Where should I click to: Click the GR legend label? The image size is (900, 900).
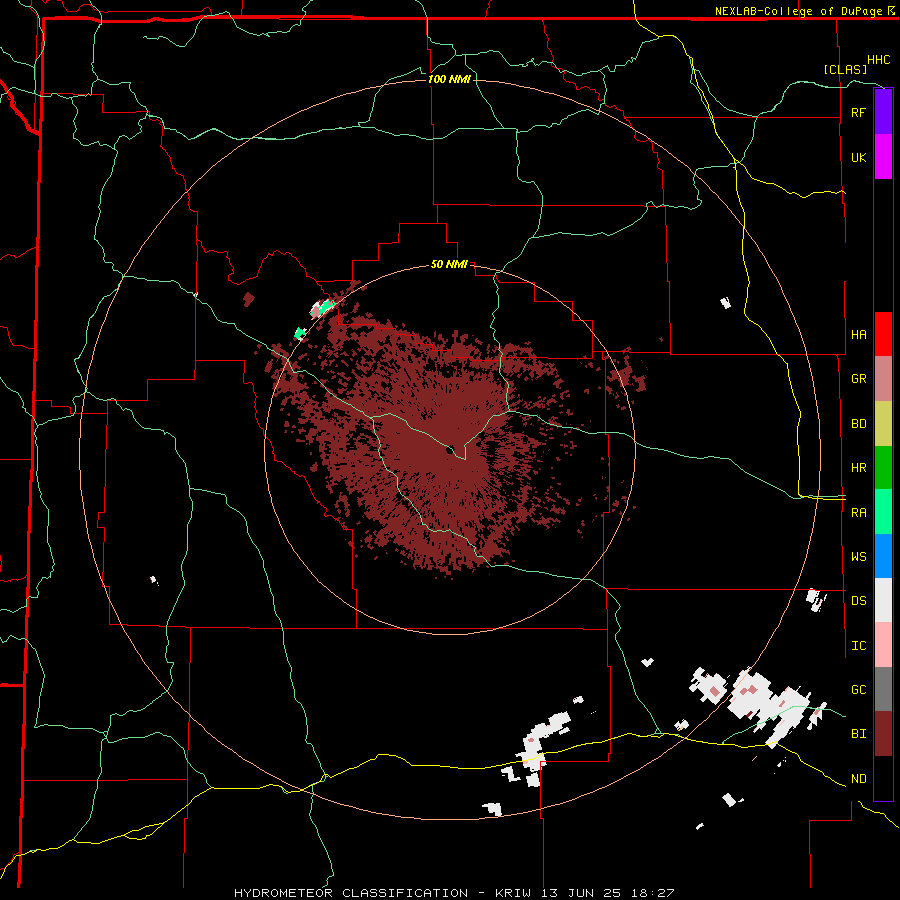click(858, 379)
